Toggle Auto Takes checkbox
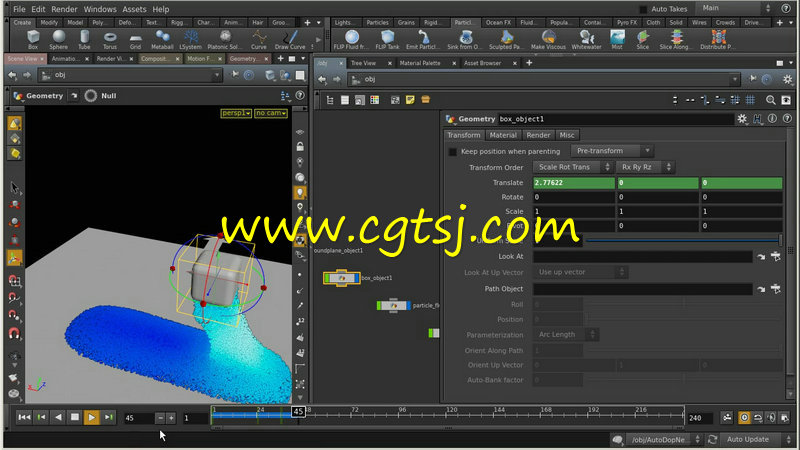Viewport: 800px width, 450px height. [643, 9]
